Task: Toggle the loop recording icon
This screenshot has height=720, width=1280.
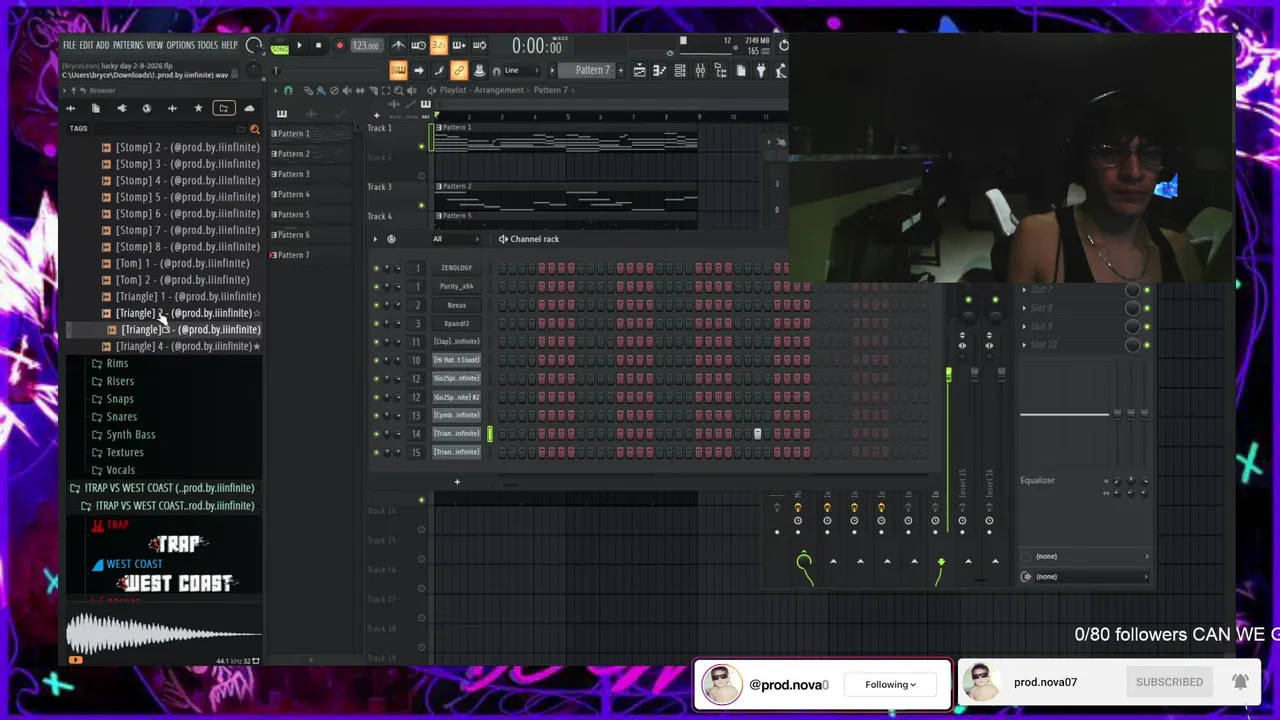Action: (x=479, y=45)
